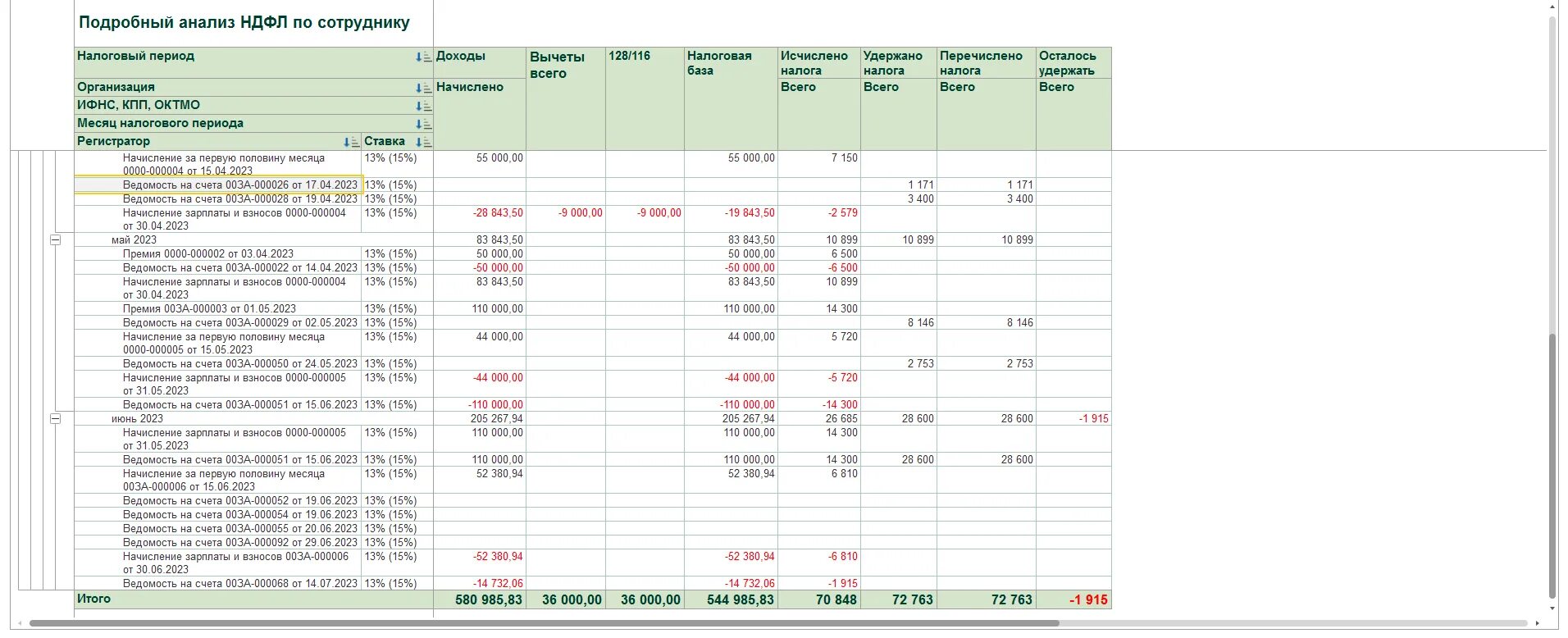This screenshot has height=638, width=1568.
Task: Select row Премия 003А-000003 от 01.05.2023
Action: coord(209,309)
